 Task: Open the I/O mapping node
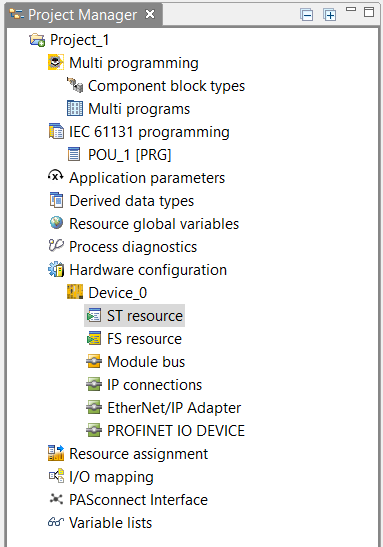click(101, 477)
